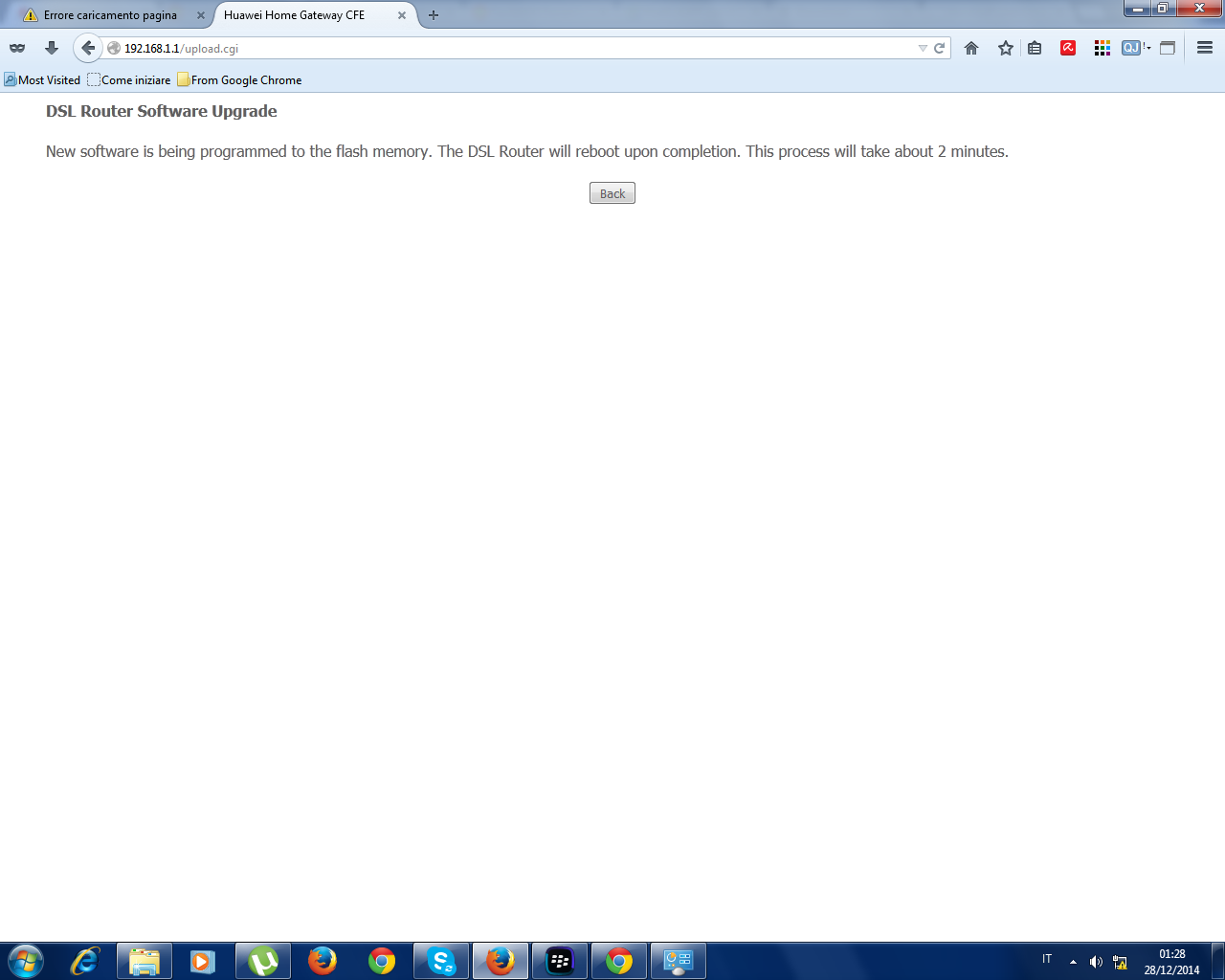Click the QJ toolbar button
1225x980 pixels.
pyautogui.click(x=1131, y=48)
